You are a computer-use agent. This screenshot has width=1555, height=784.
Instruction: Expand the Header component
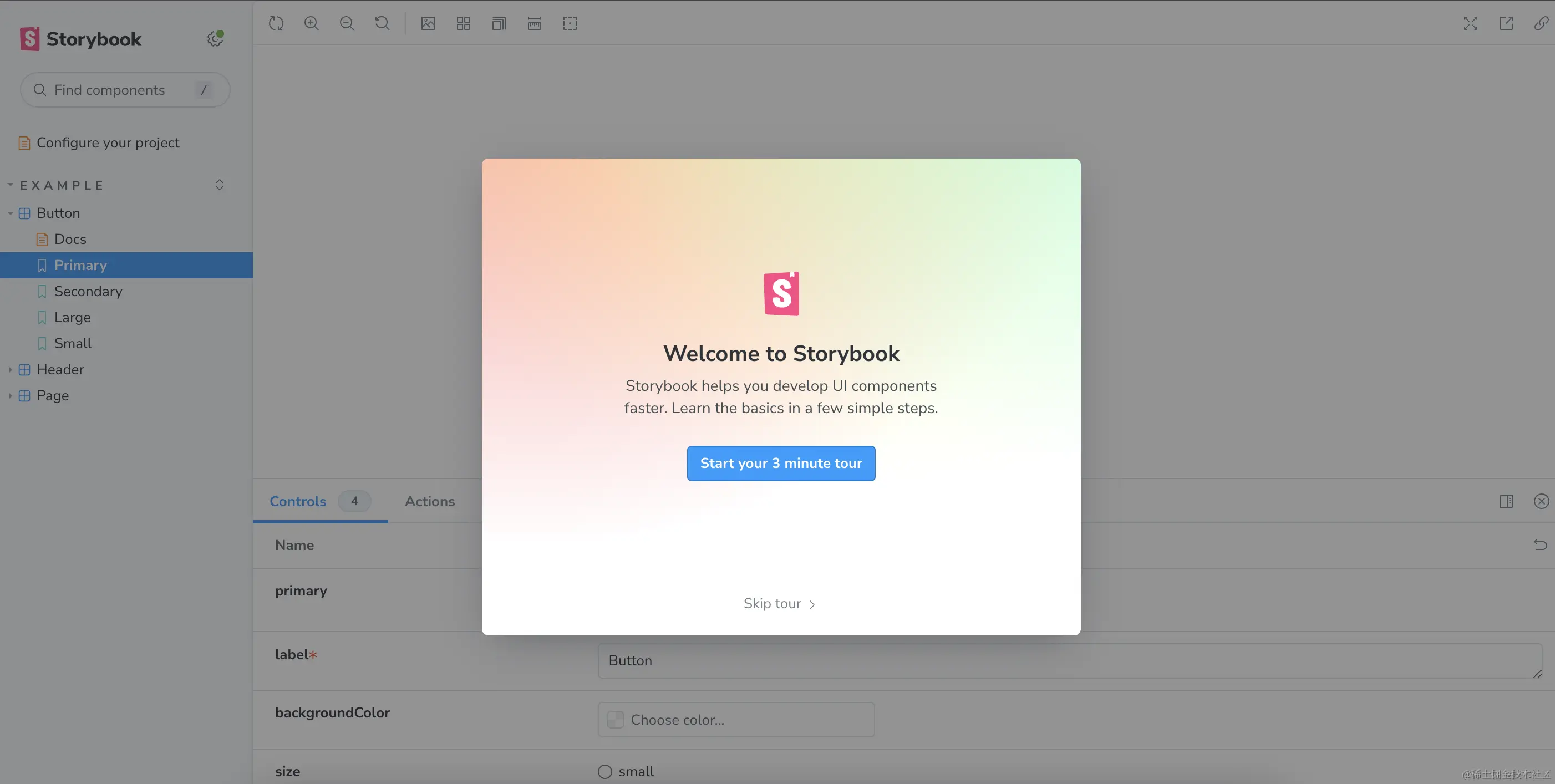(11, 369)
